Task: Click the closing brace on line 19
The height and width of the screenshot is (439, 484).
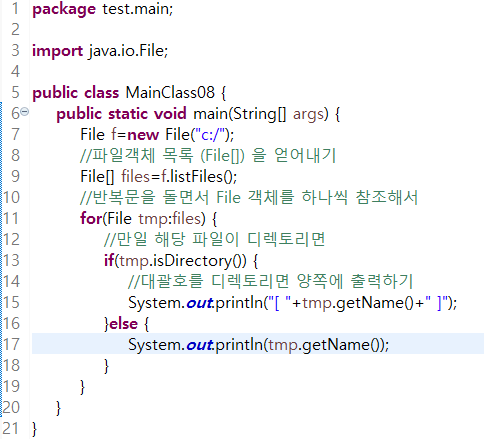Action: click(x=82, y=387)
